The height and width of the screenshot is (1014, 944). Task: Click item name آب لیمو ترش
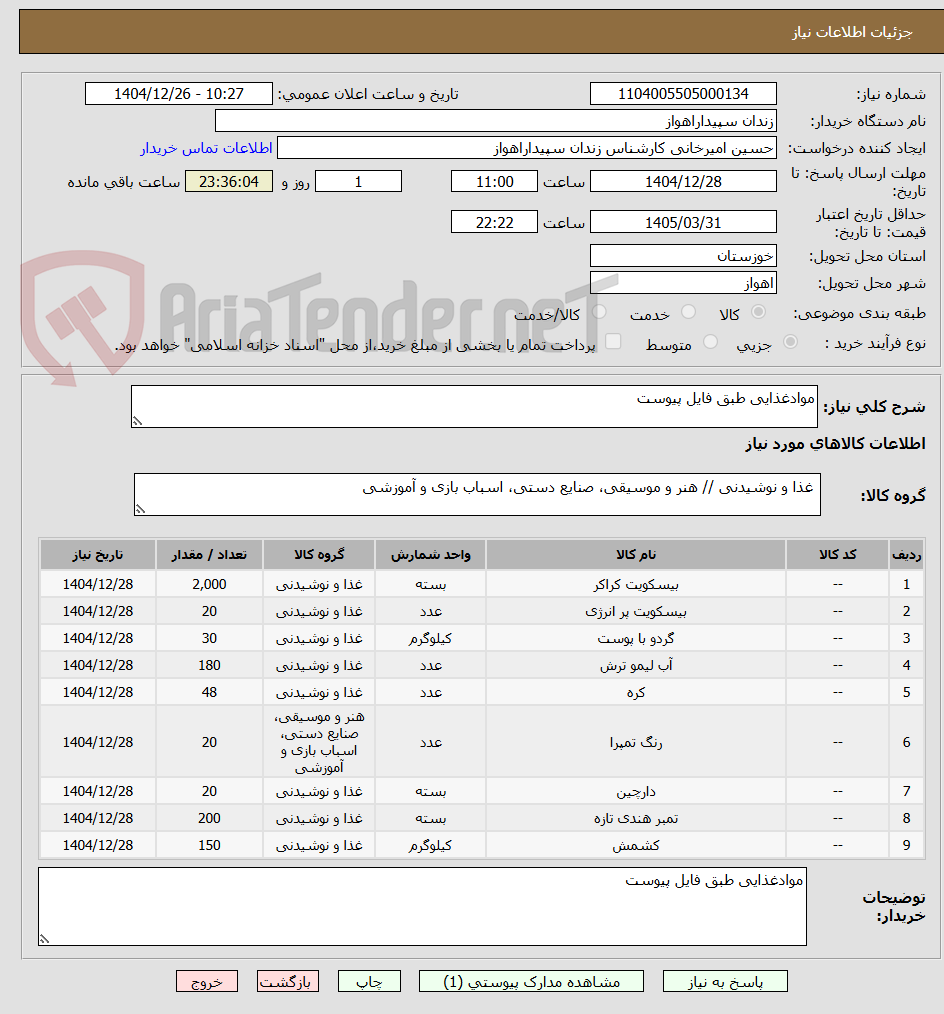coord(636,665)
